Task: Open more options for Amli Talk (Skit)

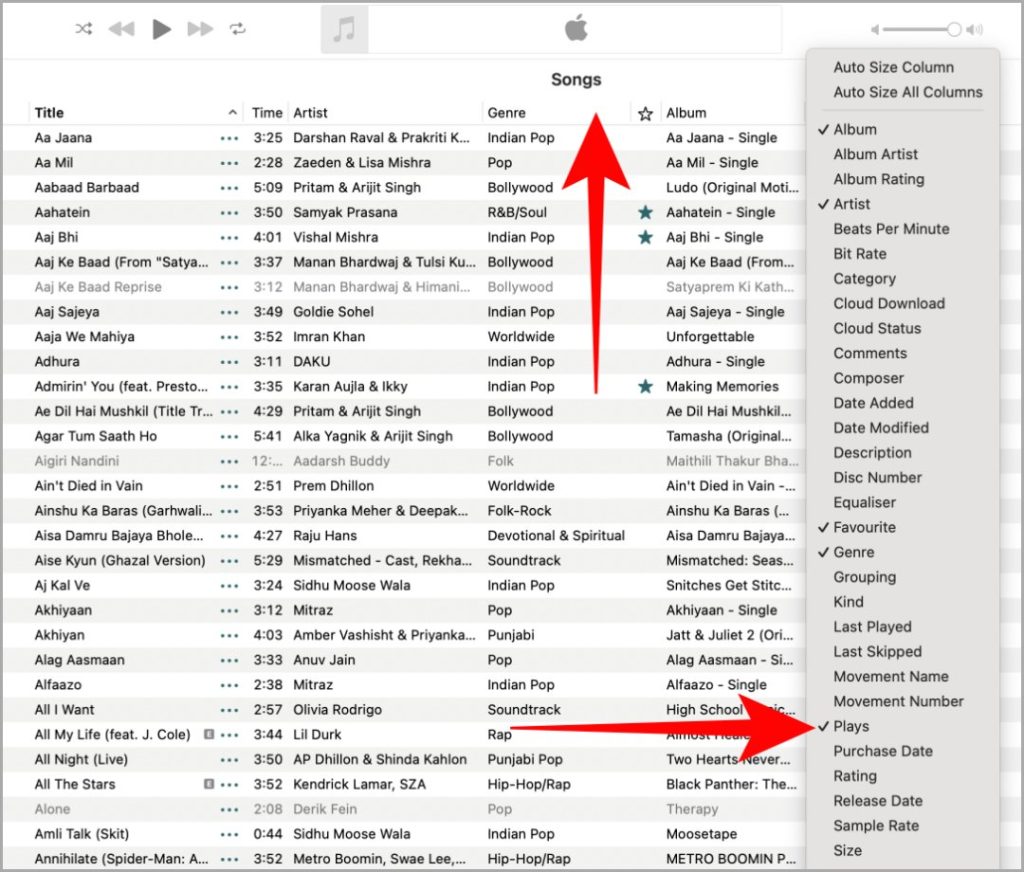Action: (229, 834)
